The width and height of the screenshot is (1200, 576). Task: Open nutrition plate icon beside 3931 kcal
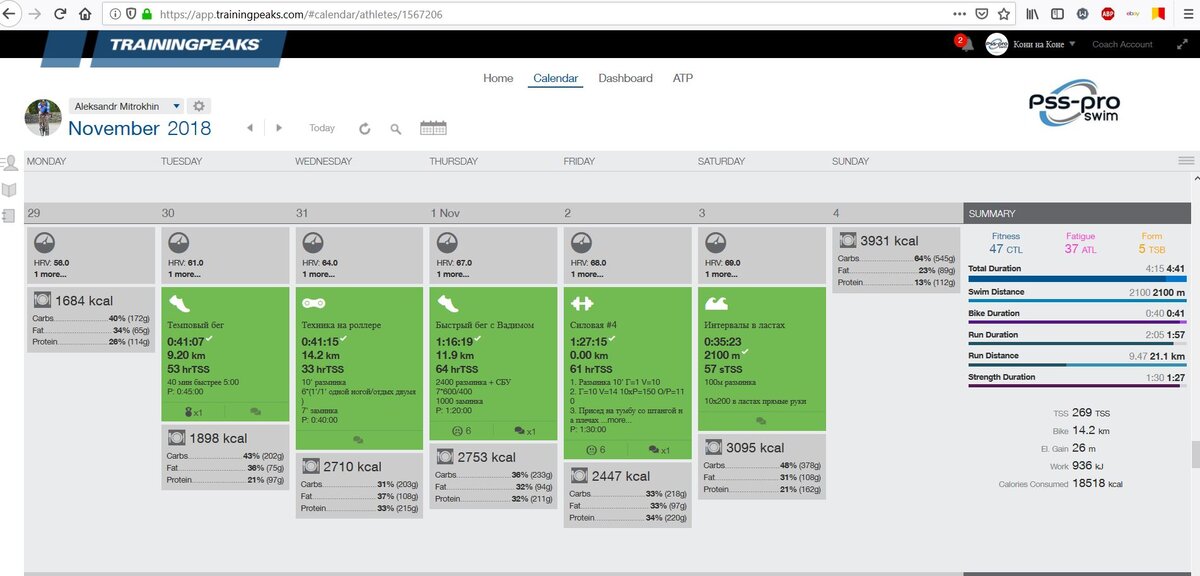847,240
